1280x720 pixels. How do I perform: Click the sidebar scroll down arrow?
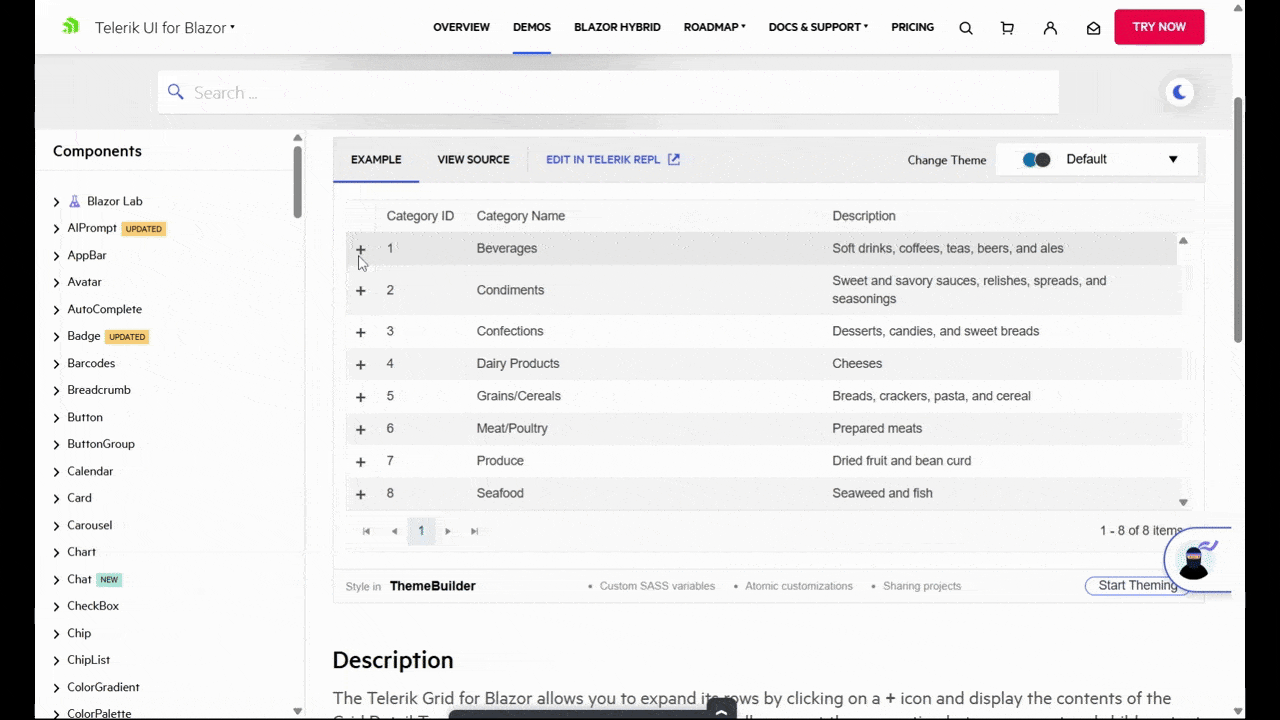[297, 711]
